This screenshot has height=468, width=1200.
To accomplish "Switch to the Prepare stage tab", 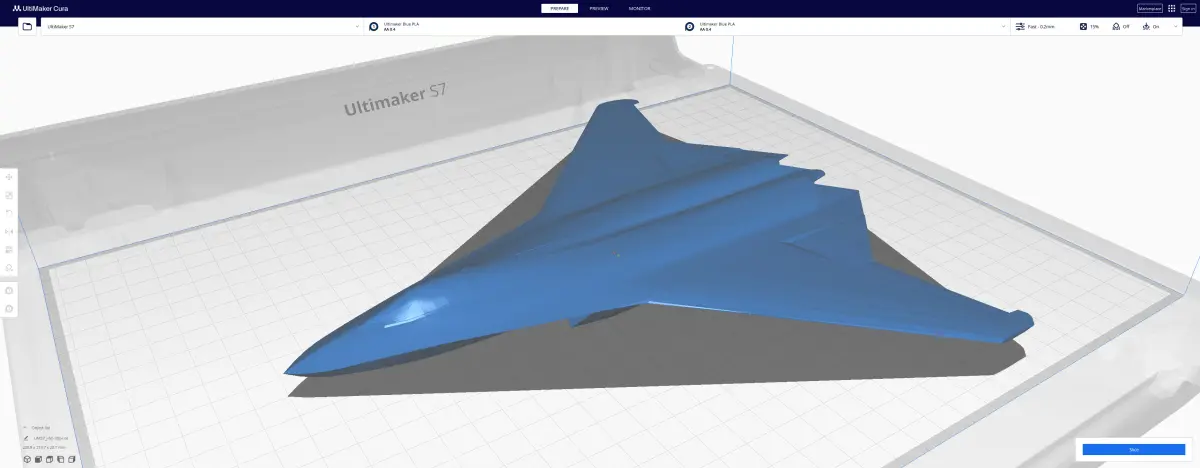I will [x=560, y=8].
